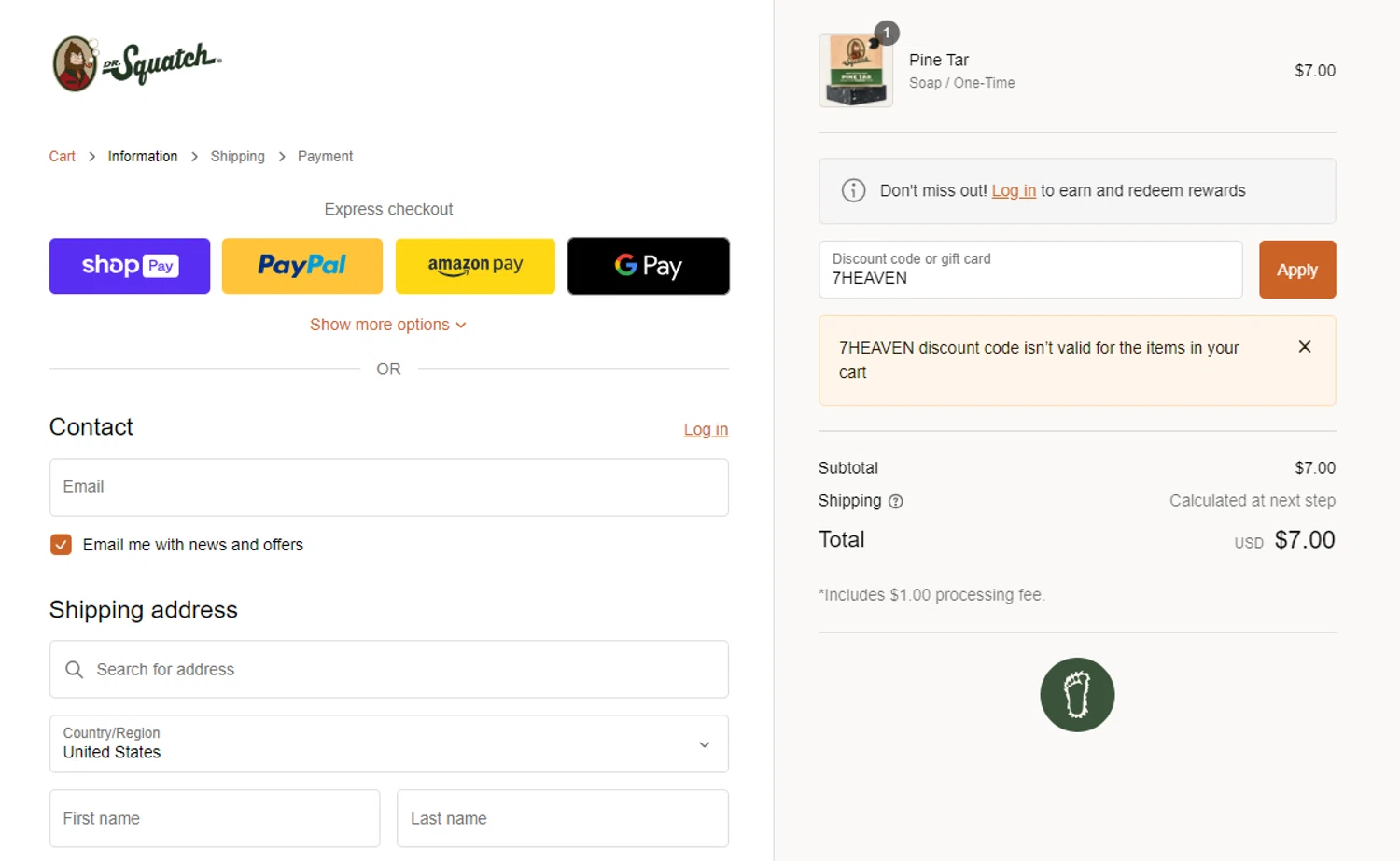Image resolution: width=1400 pixels, height=861 pixels.
Task: Open the Shipping breadcrumb step
Action: 237,157
